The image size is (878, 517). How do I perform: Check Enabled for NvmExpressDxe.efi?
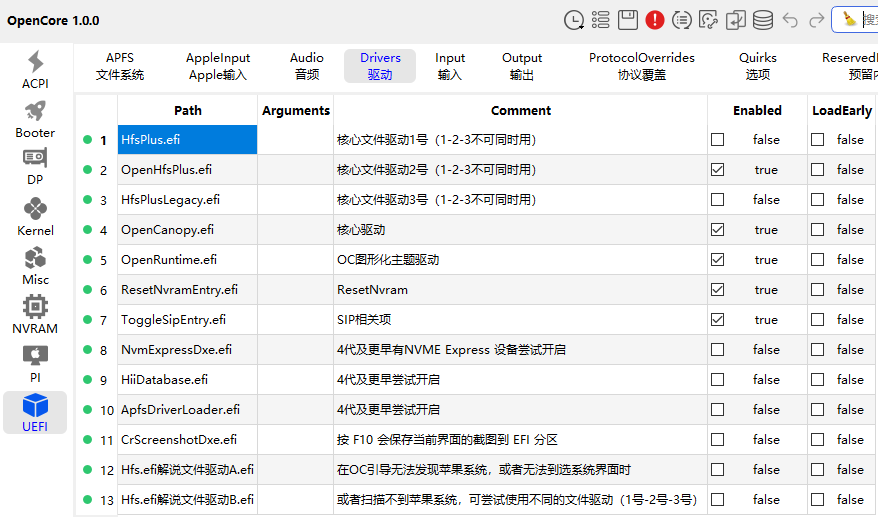pyautogui.click(x=717, y=350)
